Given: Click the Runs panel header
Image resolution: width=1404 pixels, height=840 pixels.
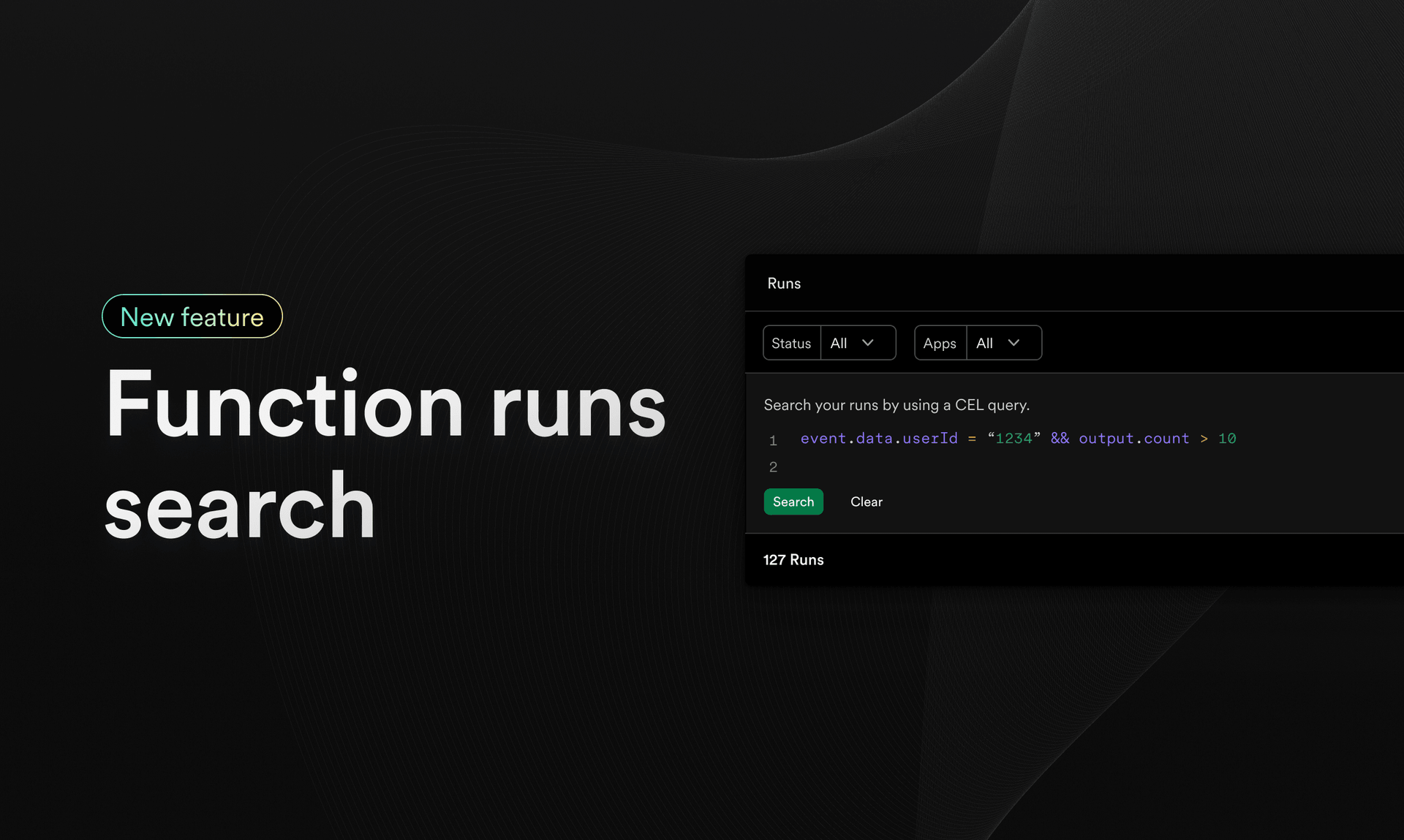Looking at the screenshot, I should click(784, 283).
